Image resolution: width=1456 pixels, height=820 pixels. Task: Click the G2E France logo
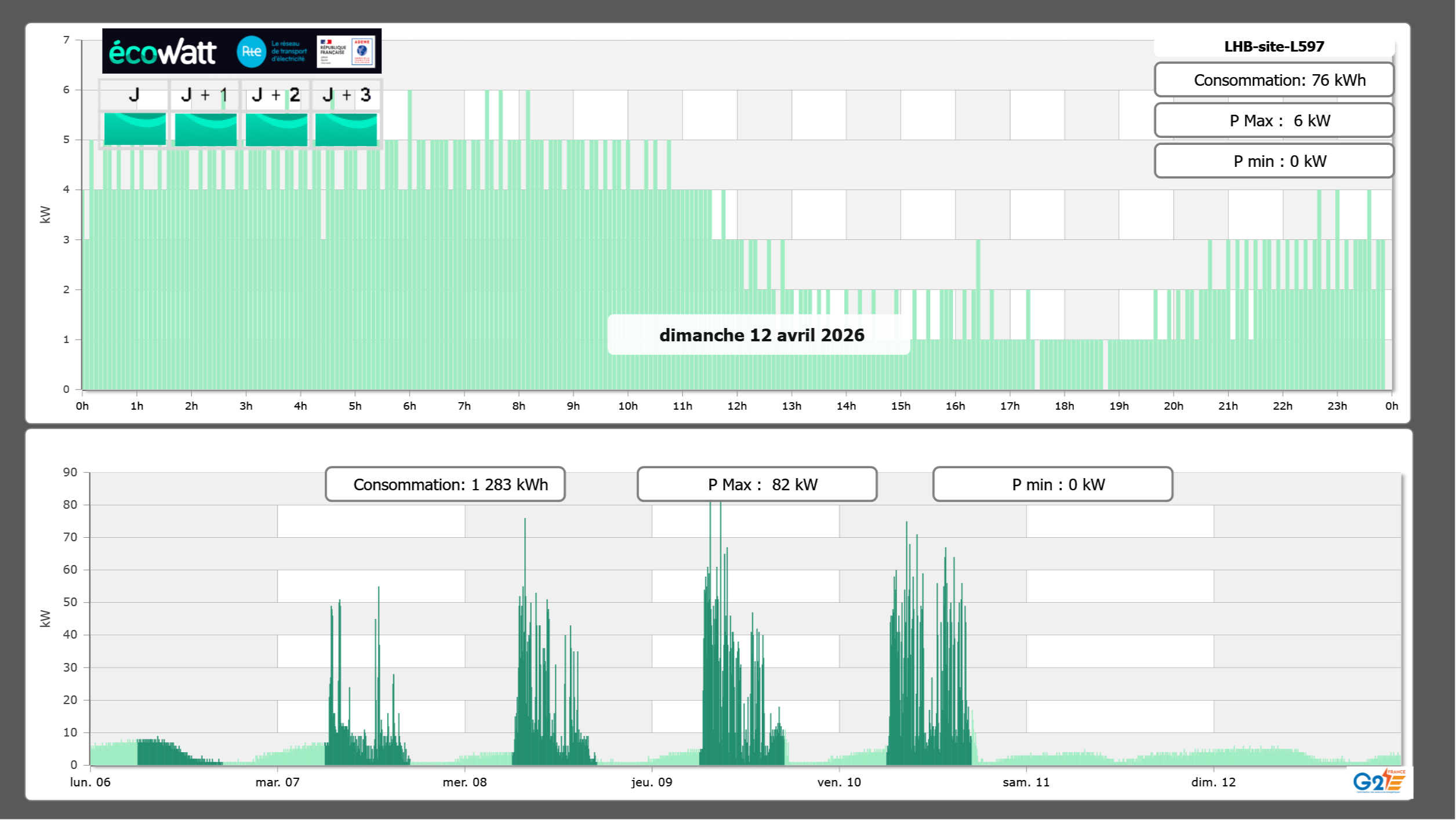(1378, 781)
